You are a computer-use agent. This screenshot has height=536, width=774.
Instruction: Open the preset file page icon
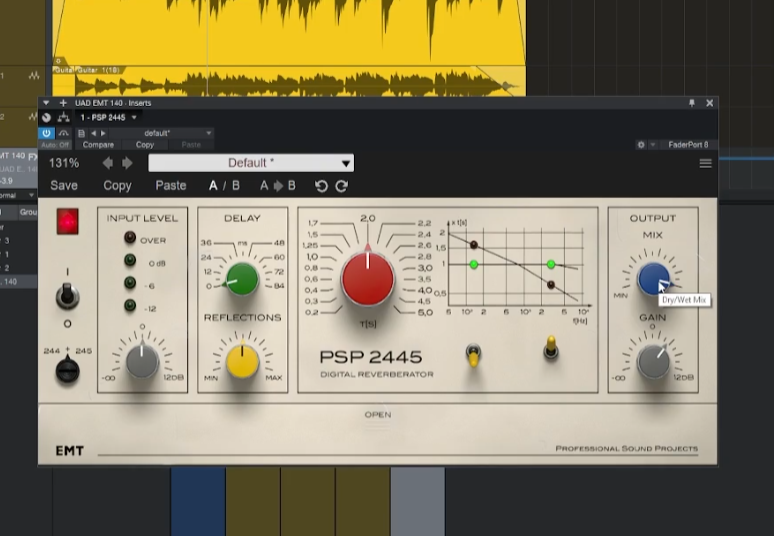pos(81,133)
